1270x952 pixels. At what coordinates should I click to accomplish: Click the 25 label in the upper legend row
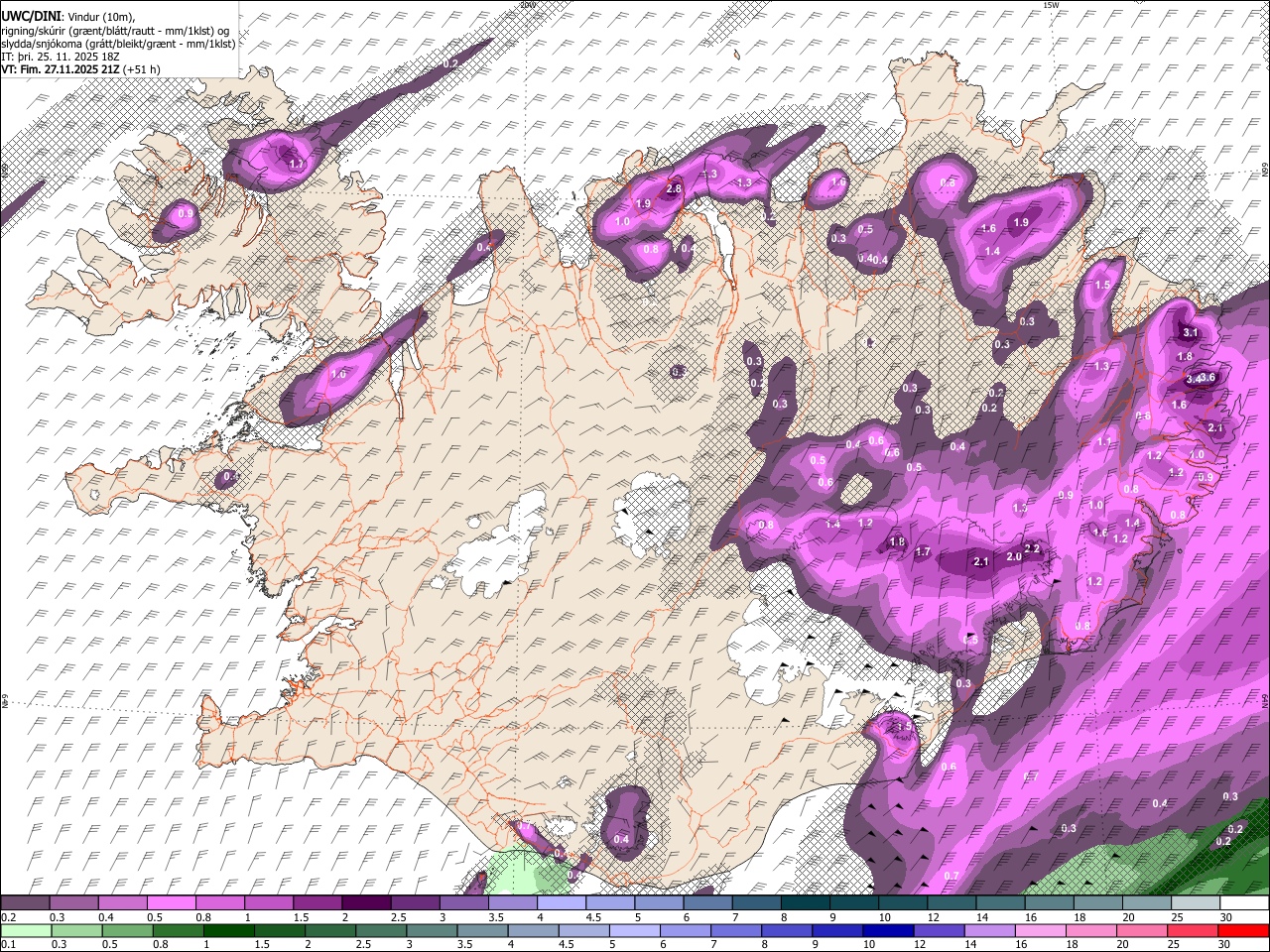point(1177,917)
